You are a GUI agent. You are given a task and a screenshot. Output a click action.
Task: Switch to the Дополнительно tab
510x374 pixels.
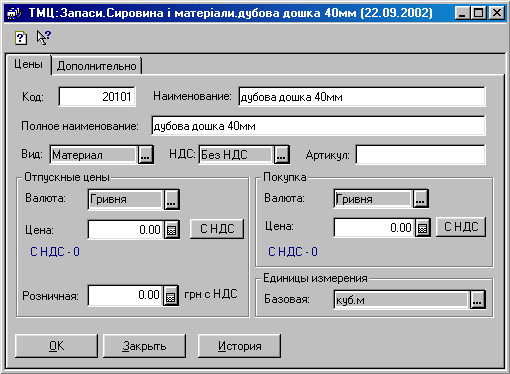click(x=97, y=66)
